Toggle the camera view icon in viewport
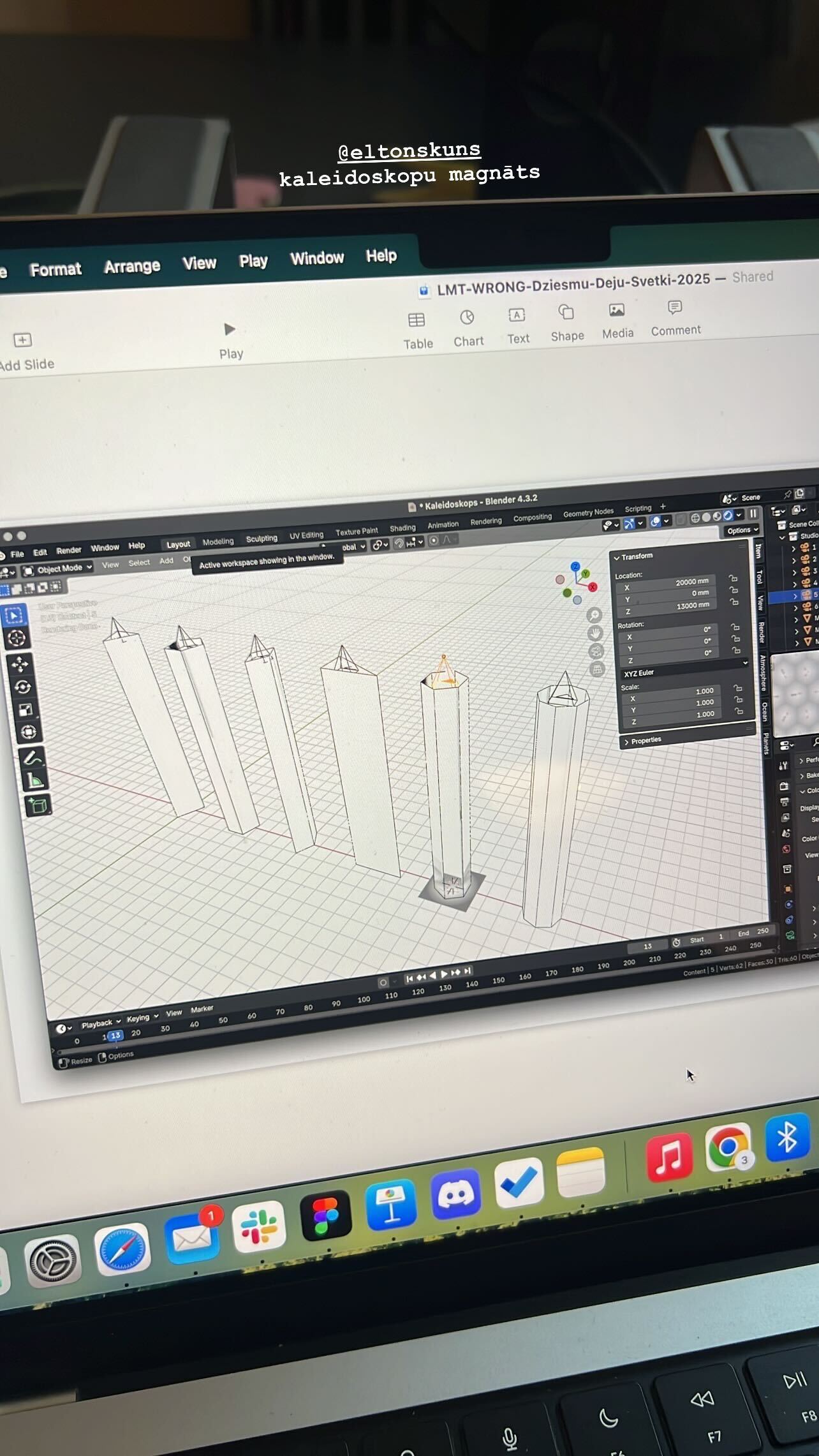 (x=596, y=651)
